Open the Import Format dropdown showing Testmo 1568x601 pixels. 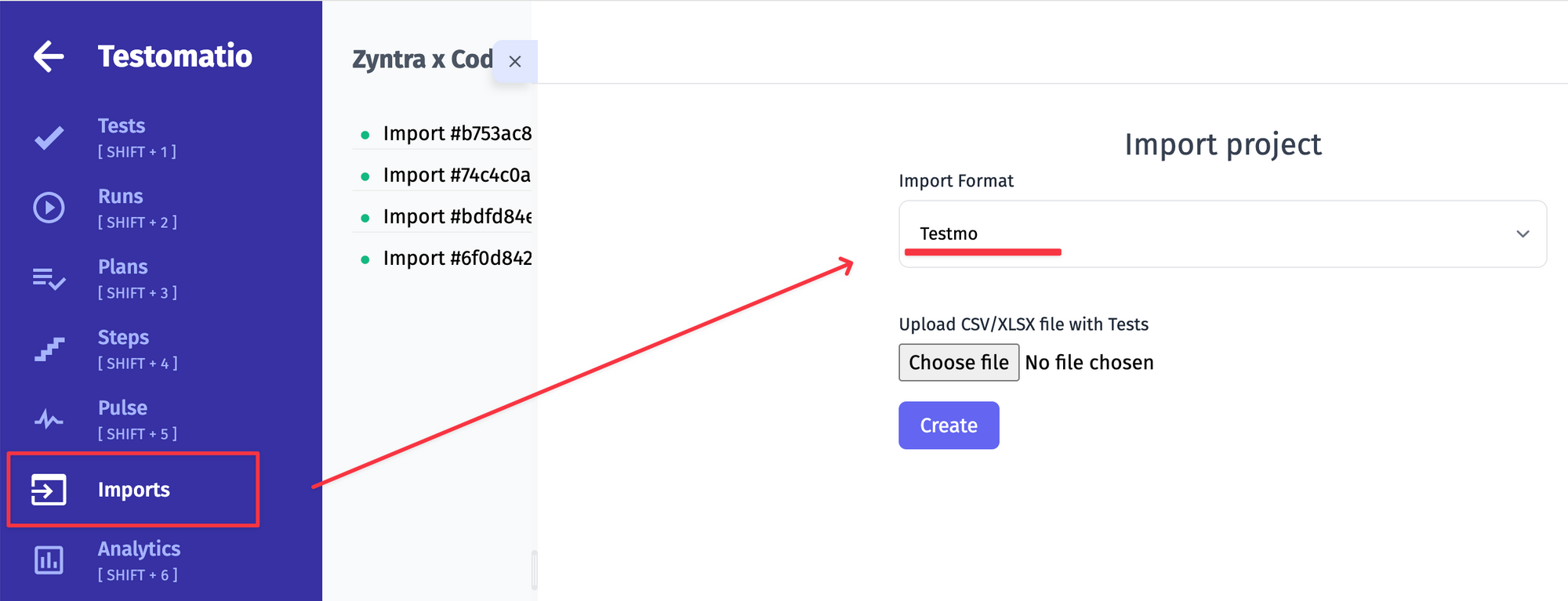1222,234
